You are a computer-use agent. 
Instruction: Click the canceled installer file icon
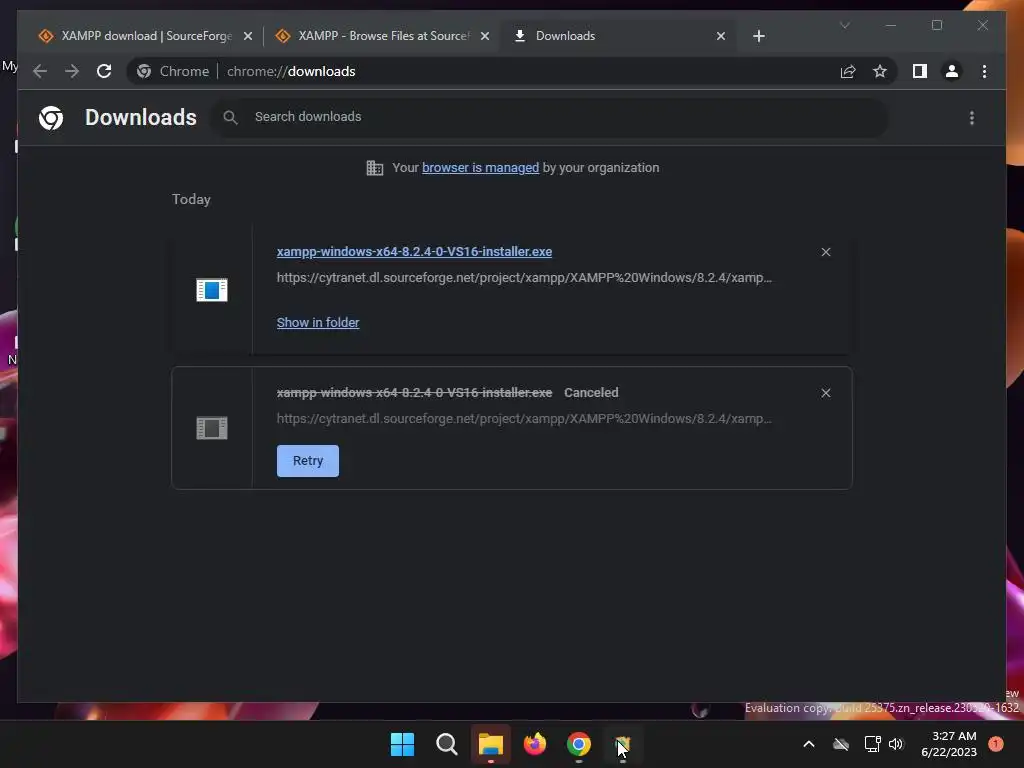[212, 428]
